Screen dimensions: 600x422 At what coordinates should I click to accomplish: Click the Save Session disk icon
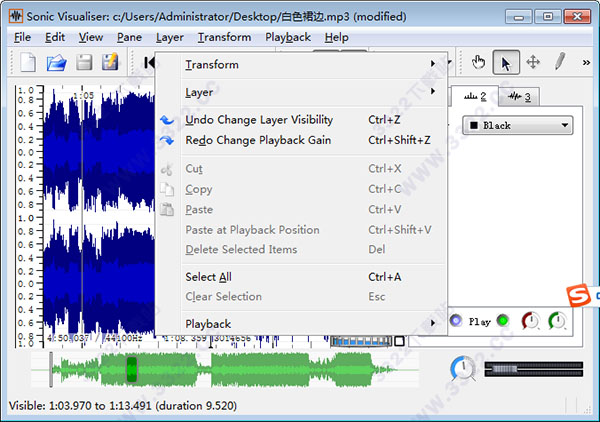(x=84, y=63)
